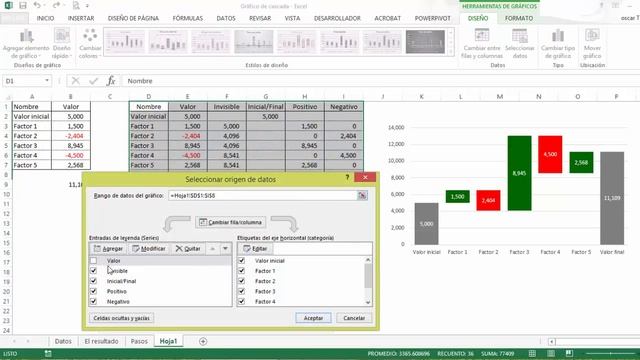Open quick access toolbar customize dropdown

point(87,6)
